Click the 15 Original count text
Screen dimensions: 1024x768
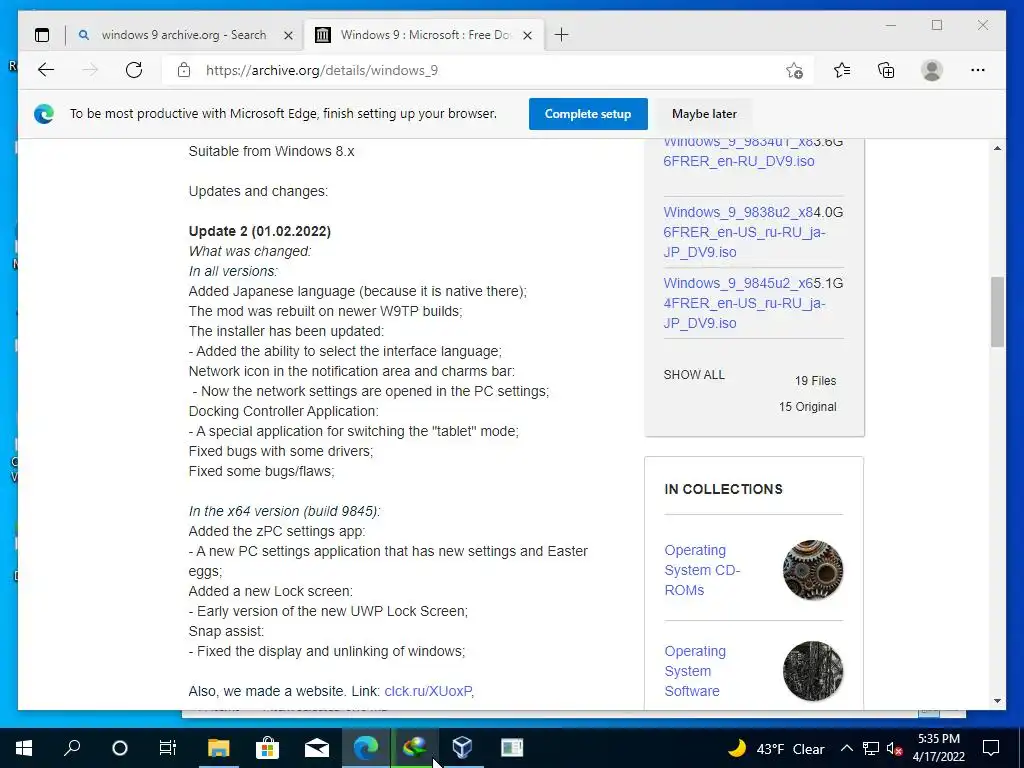pos(807,407)
